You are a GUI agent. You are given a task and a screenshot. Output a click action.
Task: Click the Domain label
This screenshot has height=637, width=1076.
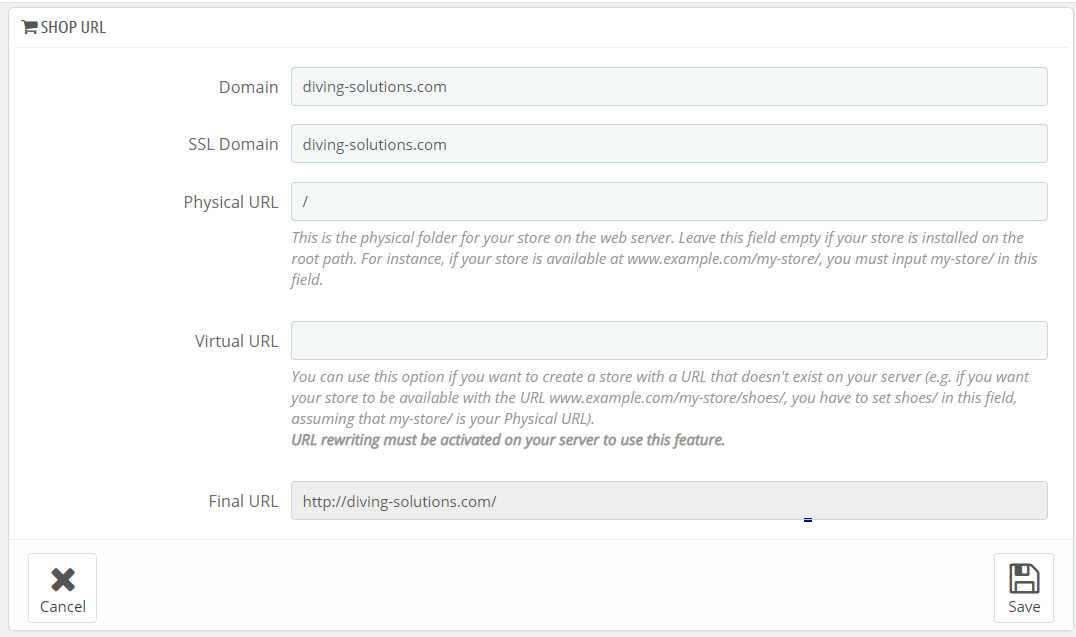pyautogui.click(x=248, y=87)
